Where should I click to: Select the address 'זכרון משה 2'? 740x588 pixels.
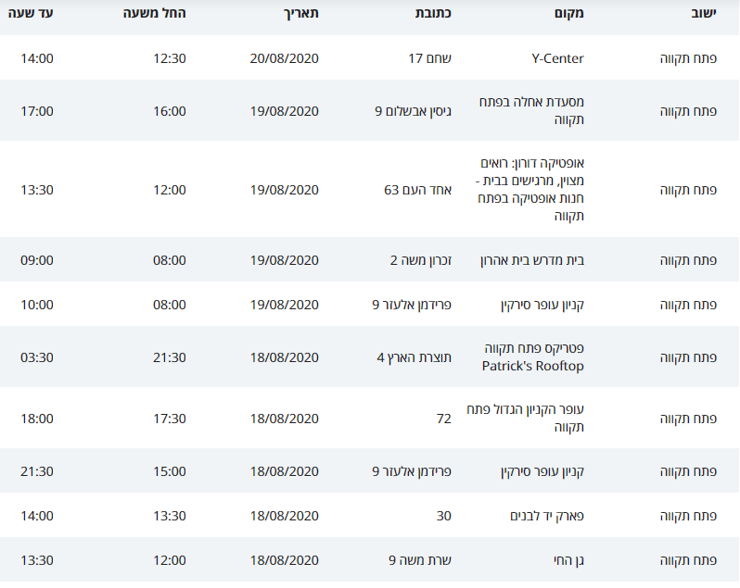[420, 260]
